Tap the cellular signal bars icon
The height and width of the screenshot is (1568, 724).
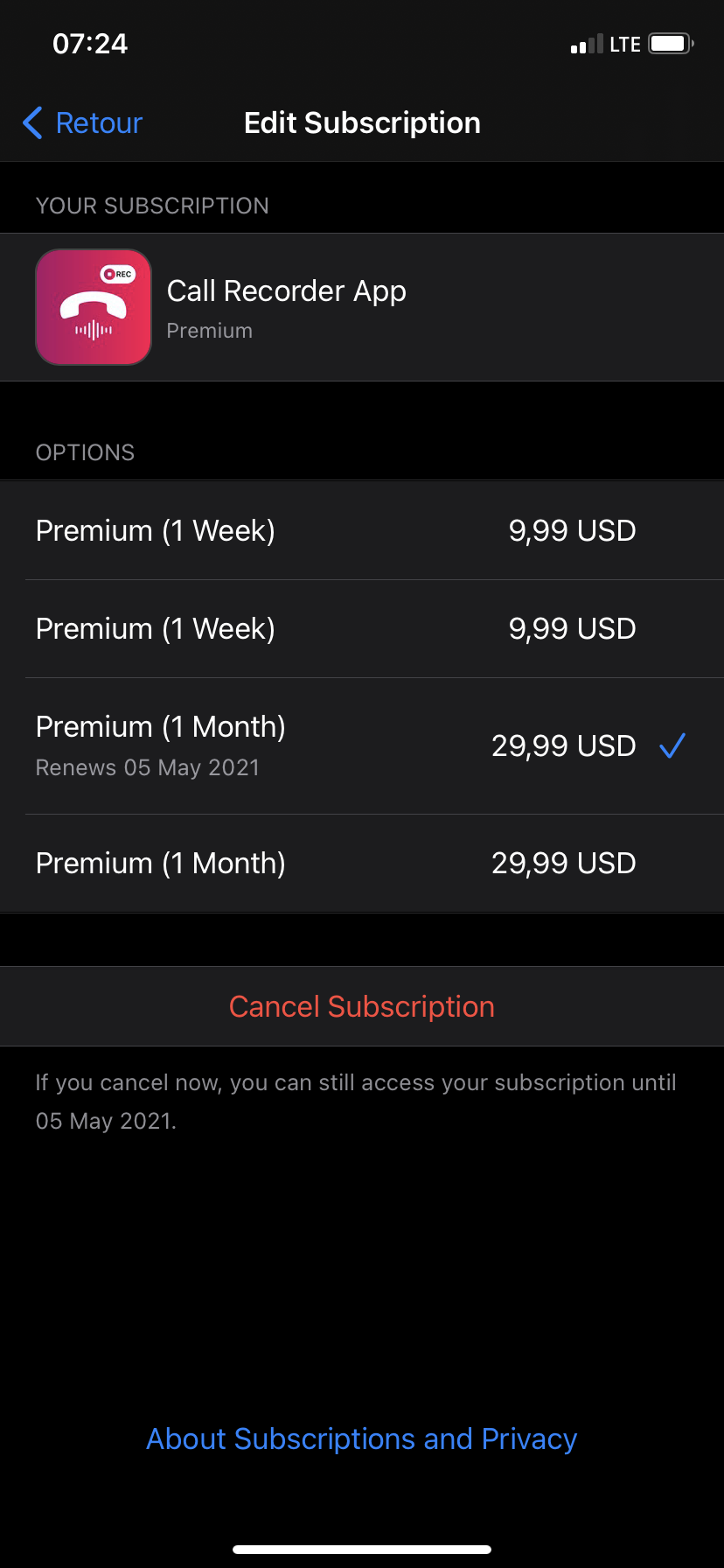[586, 45]
